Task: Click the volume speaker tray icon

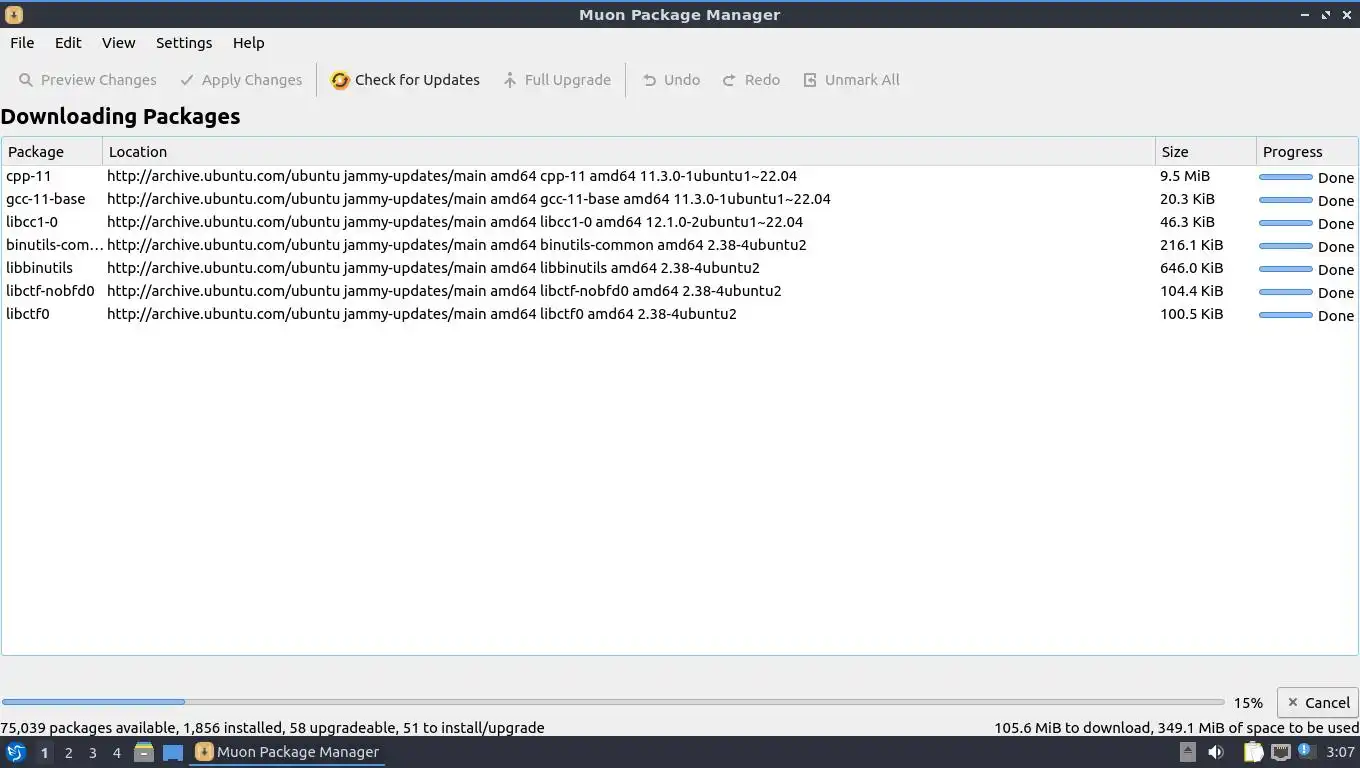Action: pos(1216,752)
